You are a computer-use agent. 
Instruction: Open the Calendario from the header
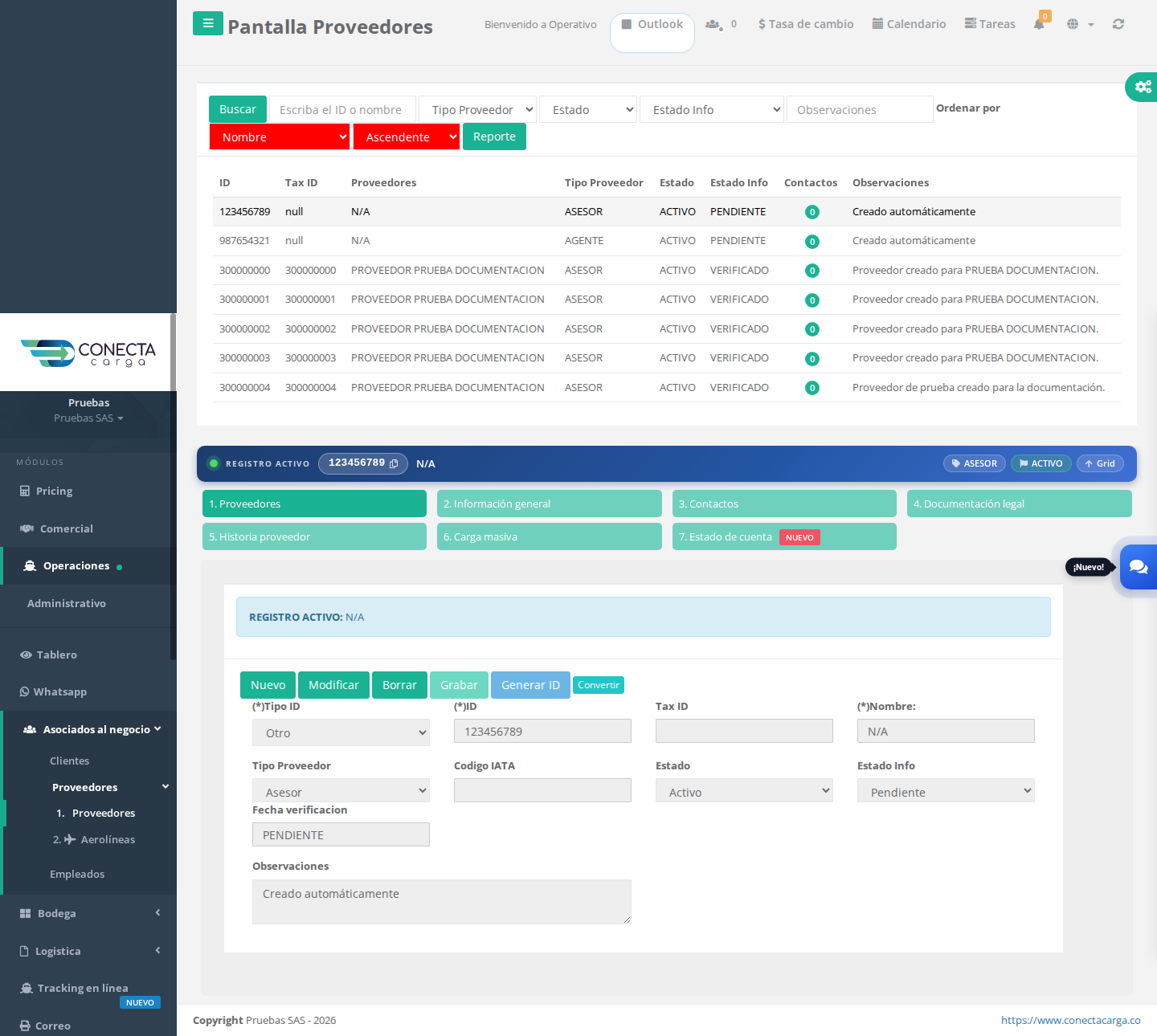[x=909, y=24]
